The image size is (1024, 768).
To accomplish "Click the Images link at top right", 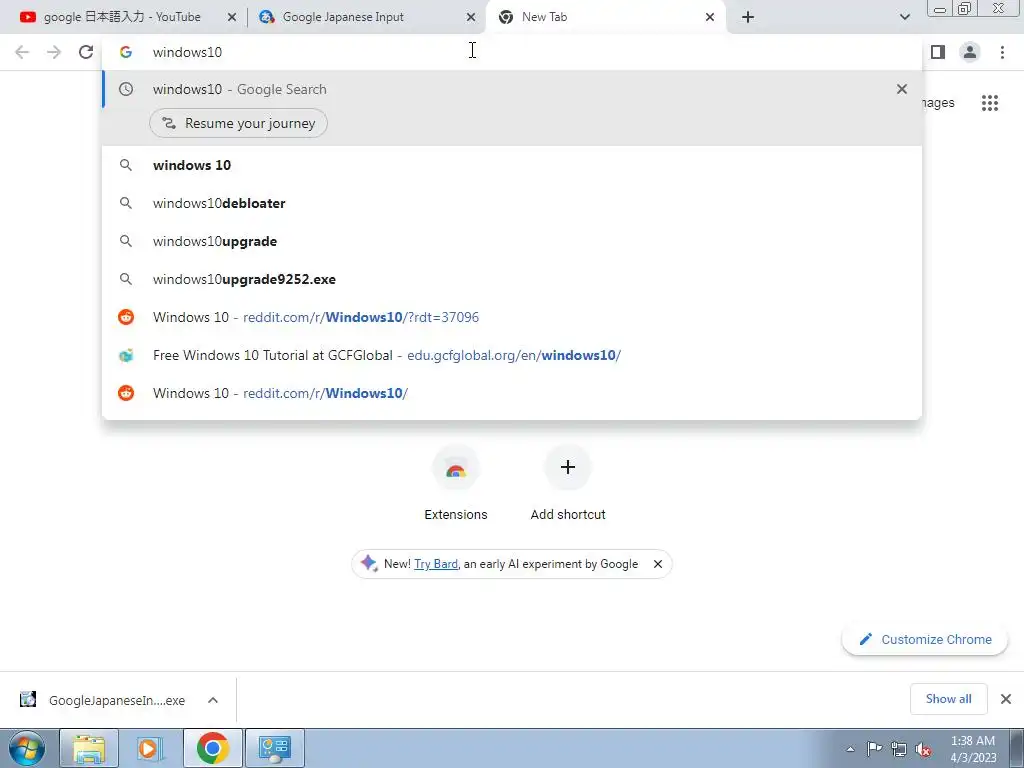I will coord(938,103).
